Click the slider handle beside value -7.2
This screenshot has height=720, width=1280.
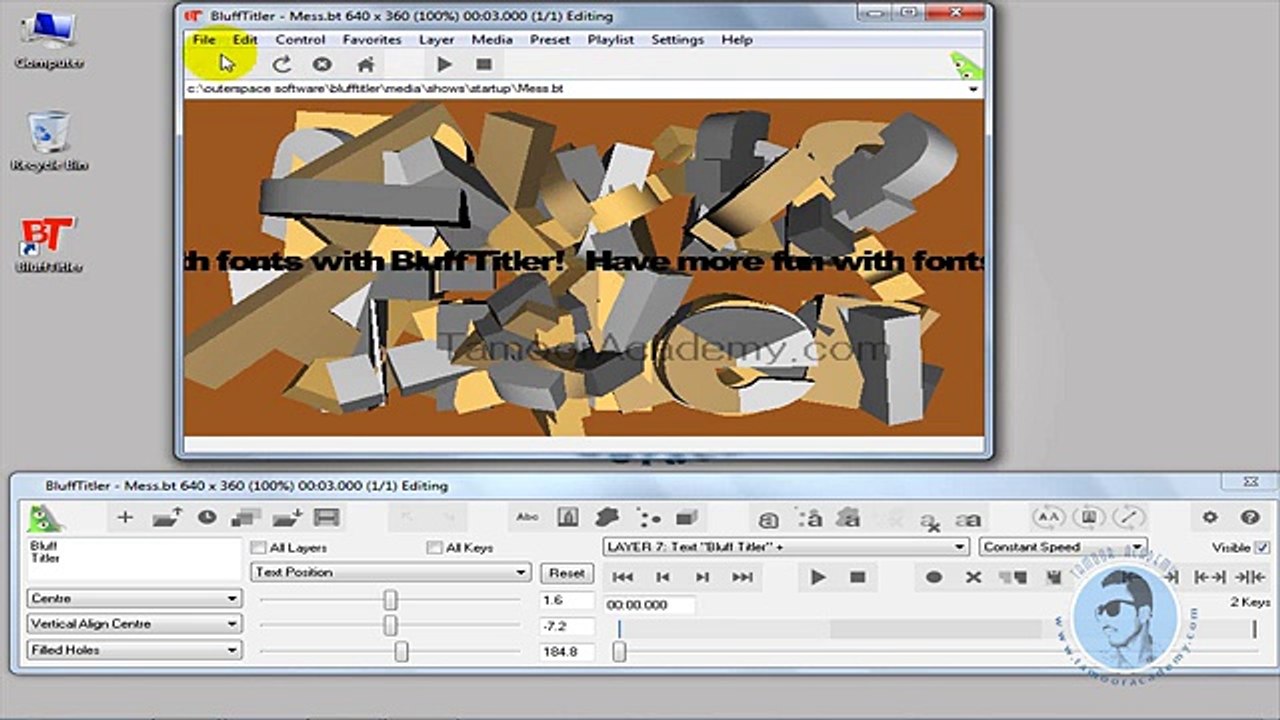click(x=390, y=625)
